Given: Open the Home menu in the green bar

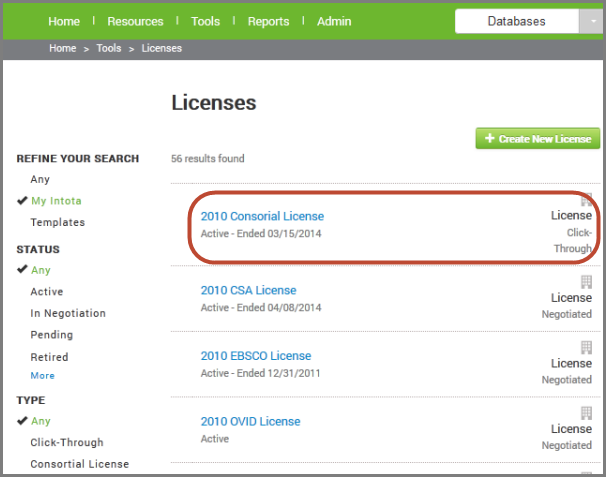Looking at the screenshot, I should tap(64, 21).
